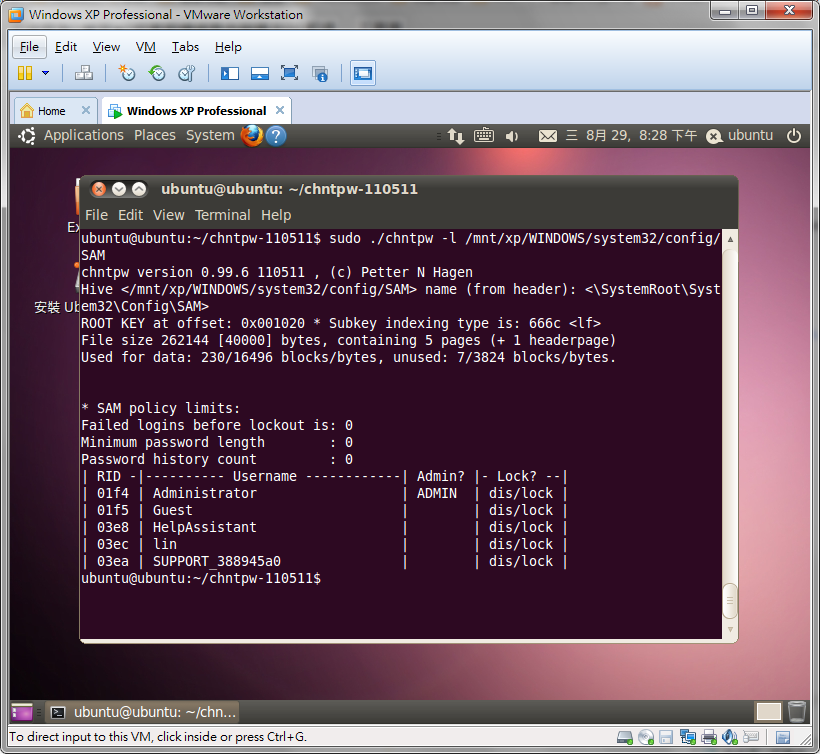This screenshot has height=754, width=820.
Task: Click the HelpAssistant user entry
Action: coord(204,527)
